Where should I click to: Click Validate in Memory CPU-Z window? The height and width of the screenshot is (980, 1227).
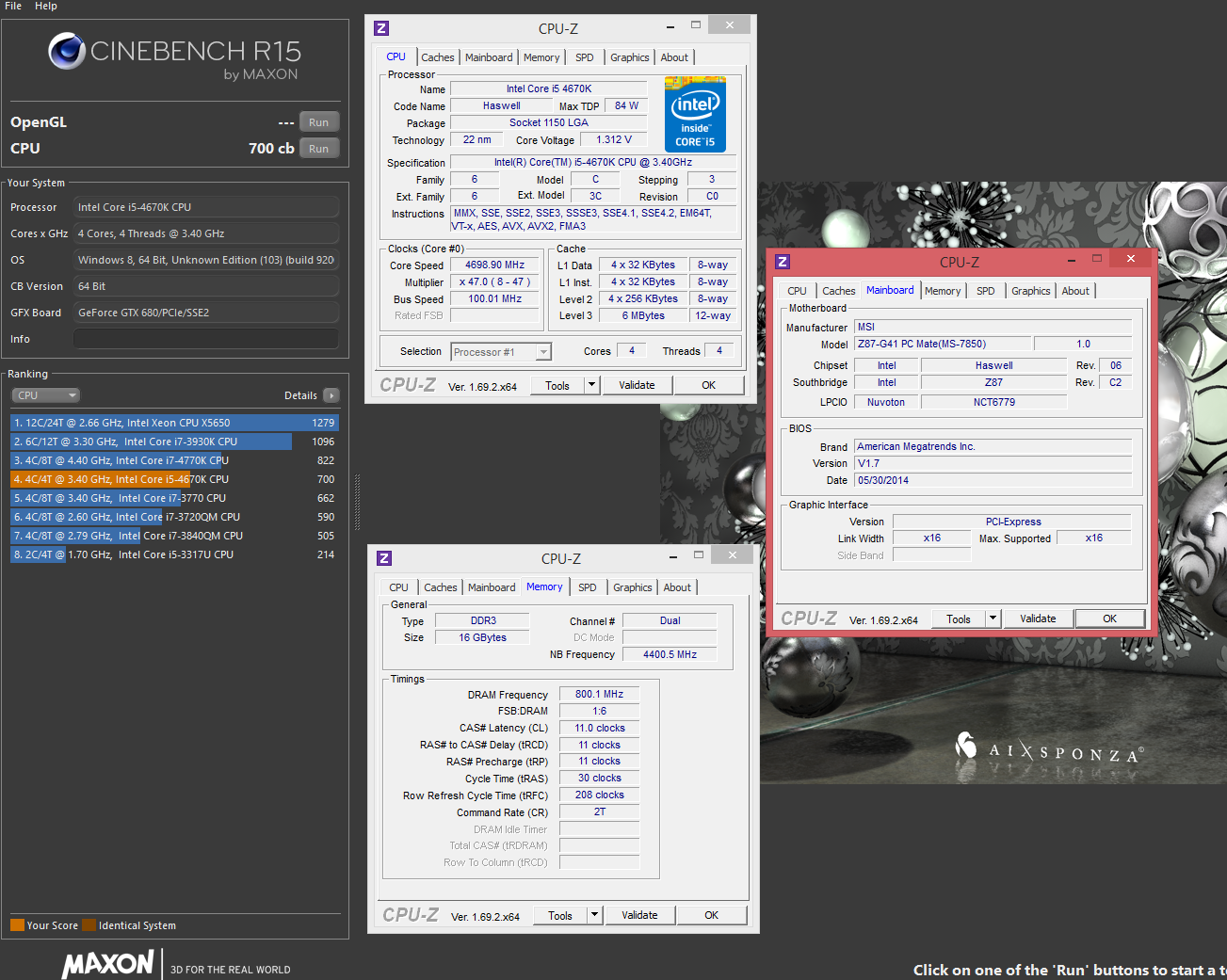[639, 915]
